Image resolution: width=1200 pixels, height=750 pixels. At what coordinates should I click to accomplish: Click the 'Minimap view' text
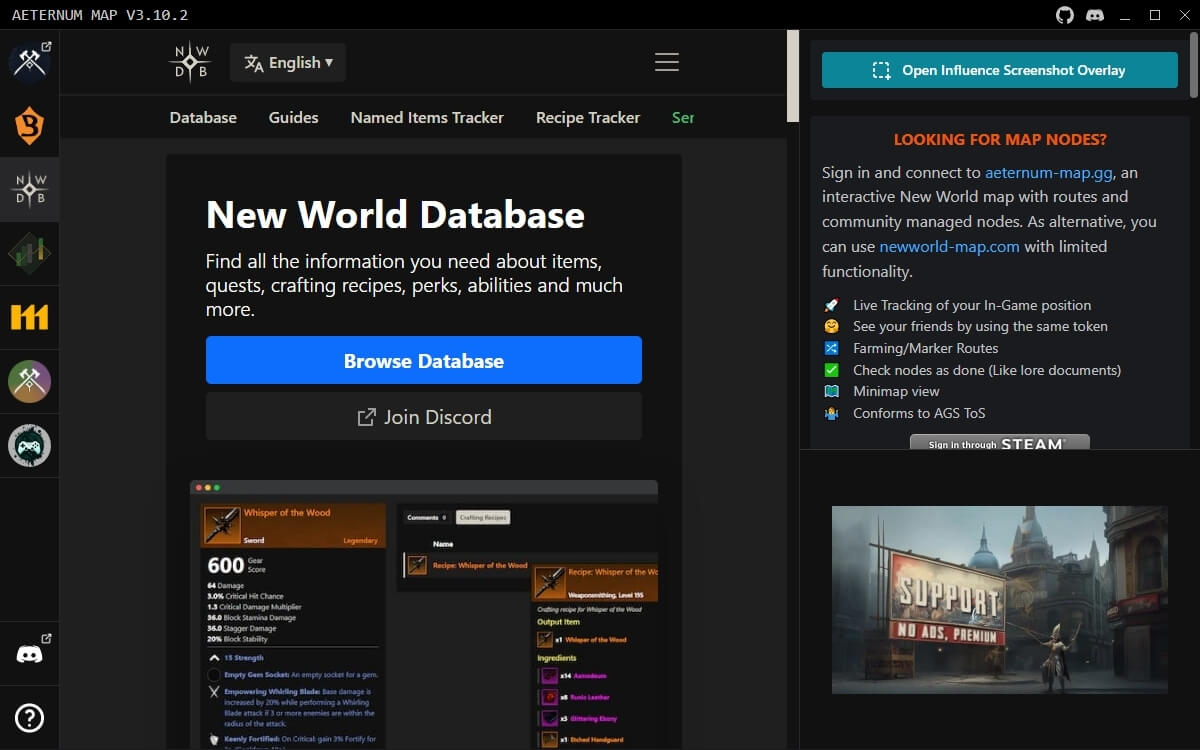point(896,391)
